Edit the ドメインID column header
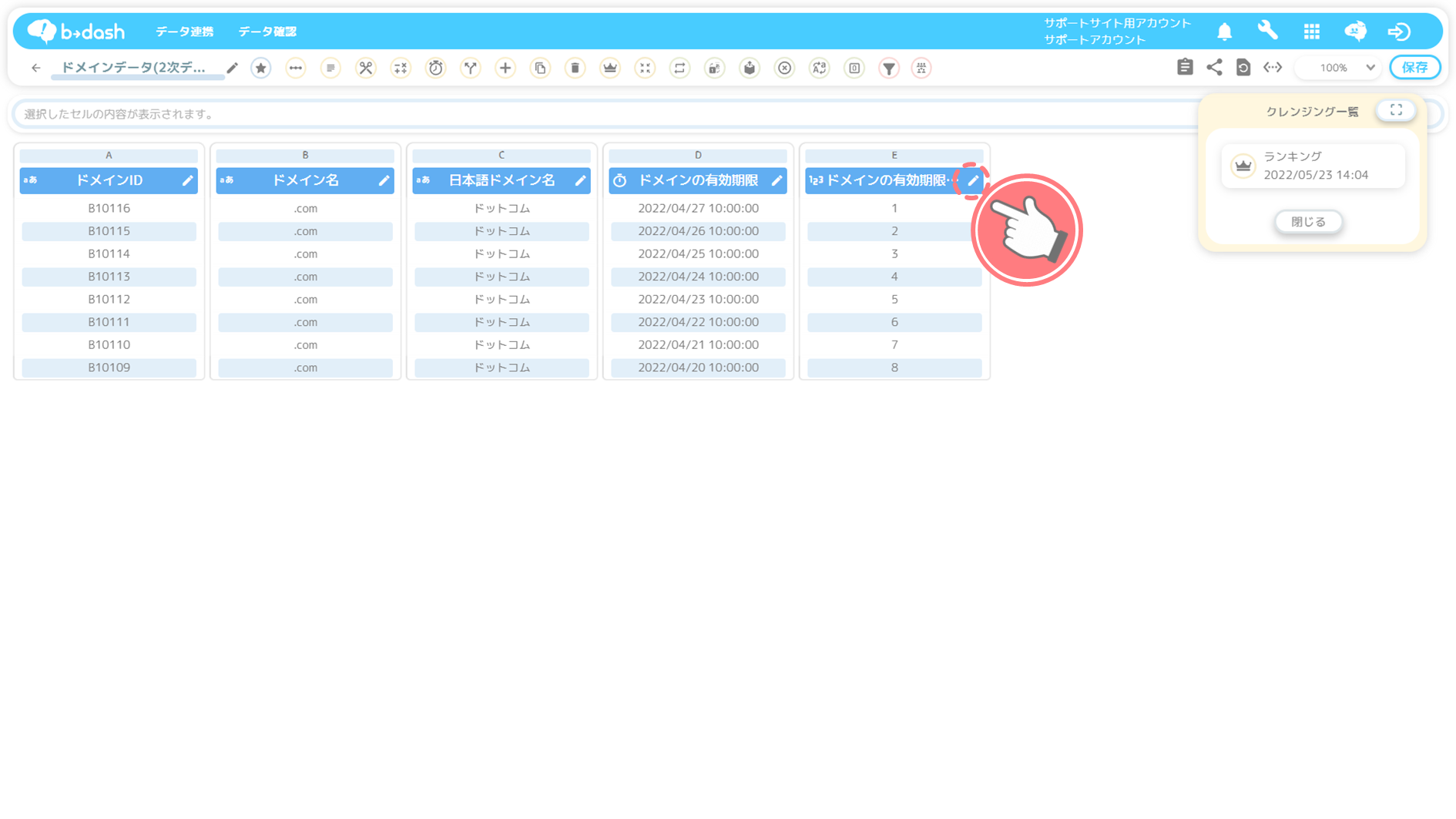1456x819 pixels. 187,180
